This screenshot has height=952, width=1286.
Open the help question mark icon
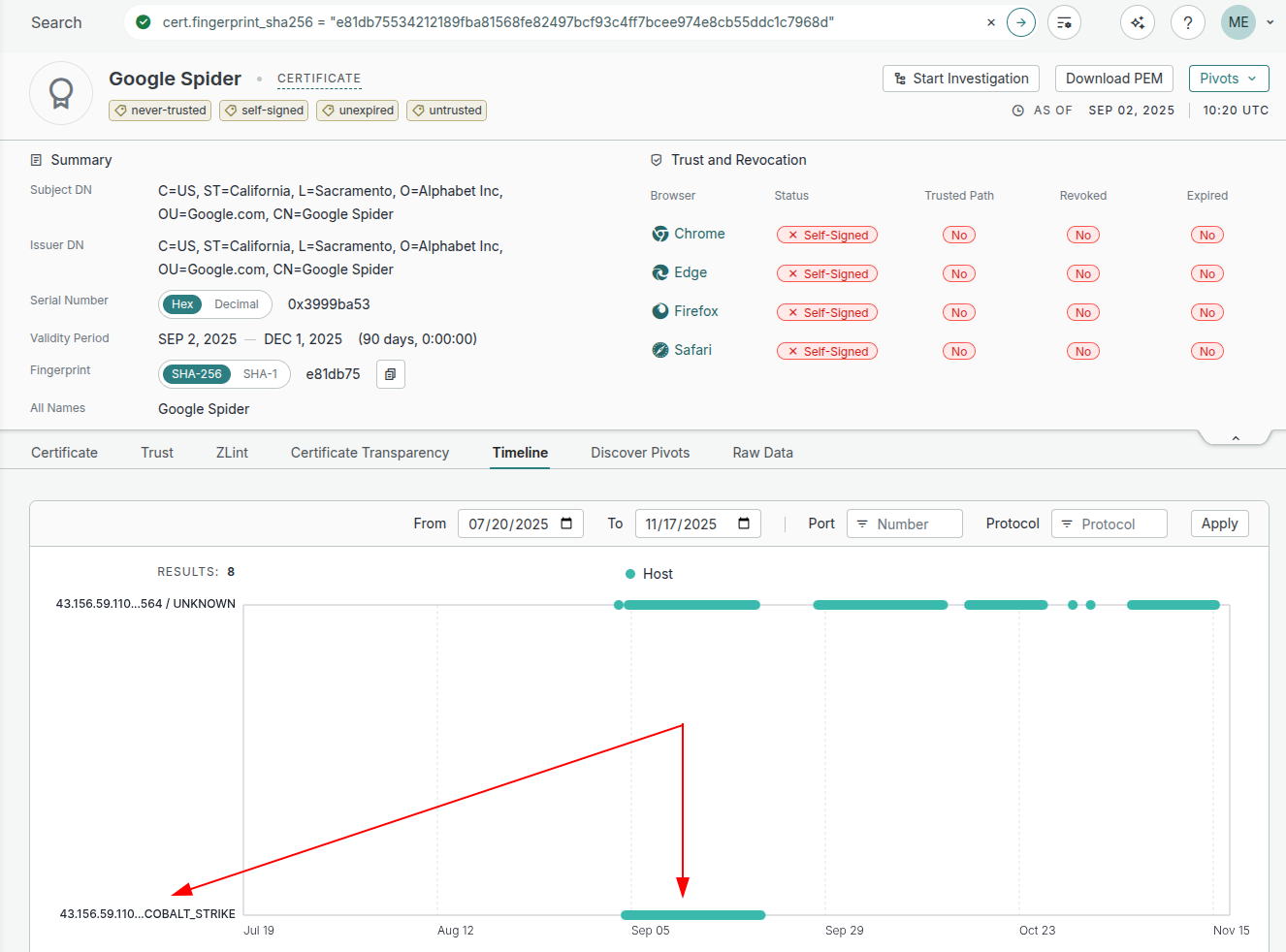click(x=1187, y=22)
